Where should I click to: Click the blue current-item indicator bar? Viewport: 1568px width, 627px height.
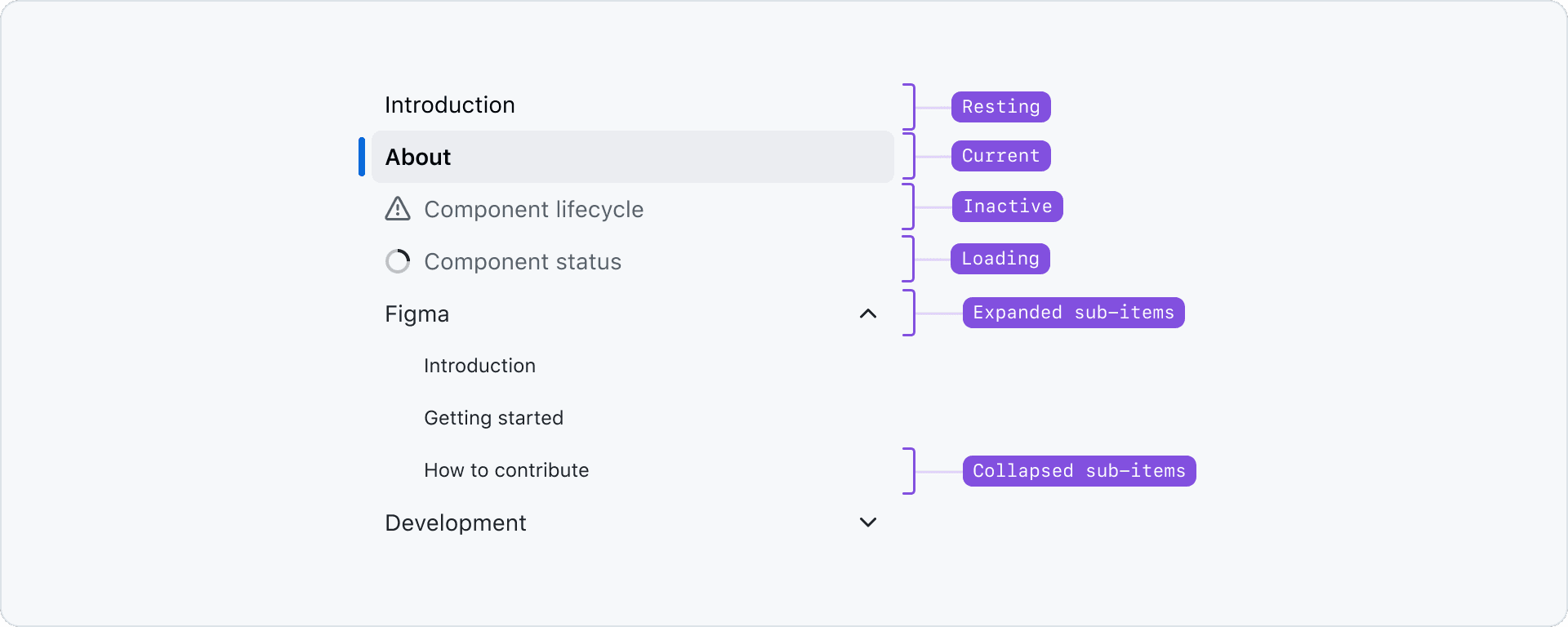click(x=362, y=157)
